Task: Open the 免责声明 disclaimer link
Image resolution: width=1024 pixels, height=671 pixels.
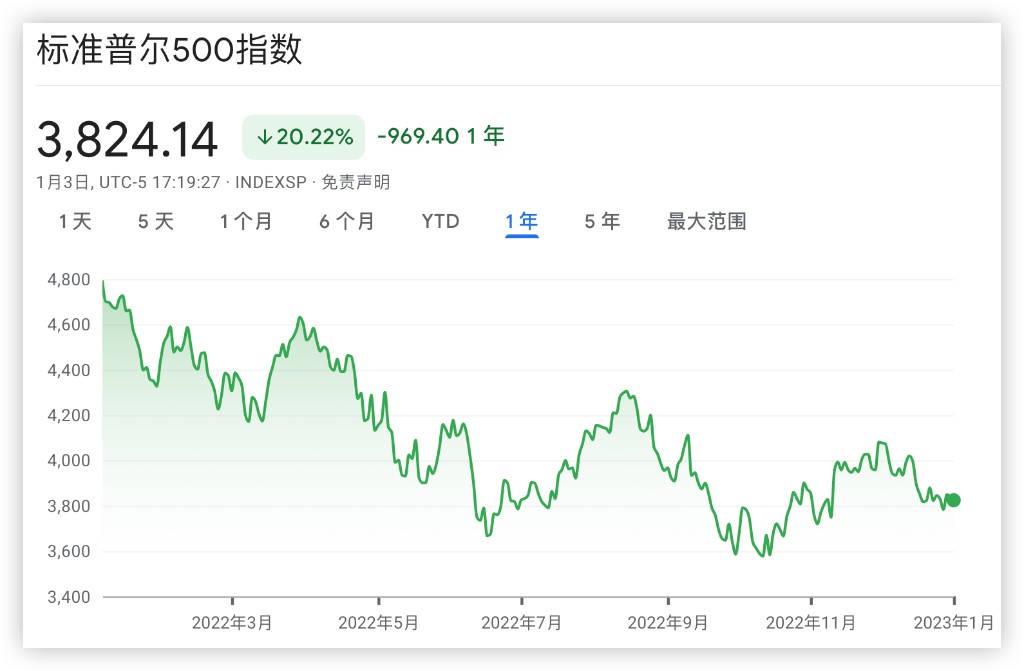Action: pos(355,182)
